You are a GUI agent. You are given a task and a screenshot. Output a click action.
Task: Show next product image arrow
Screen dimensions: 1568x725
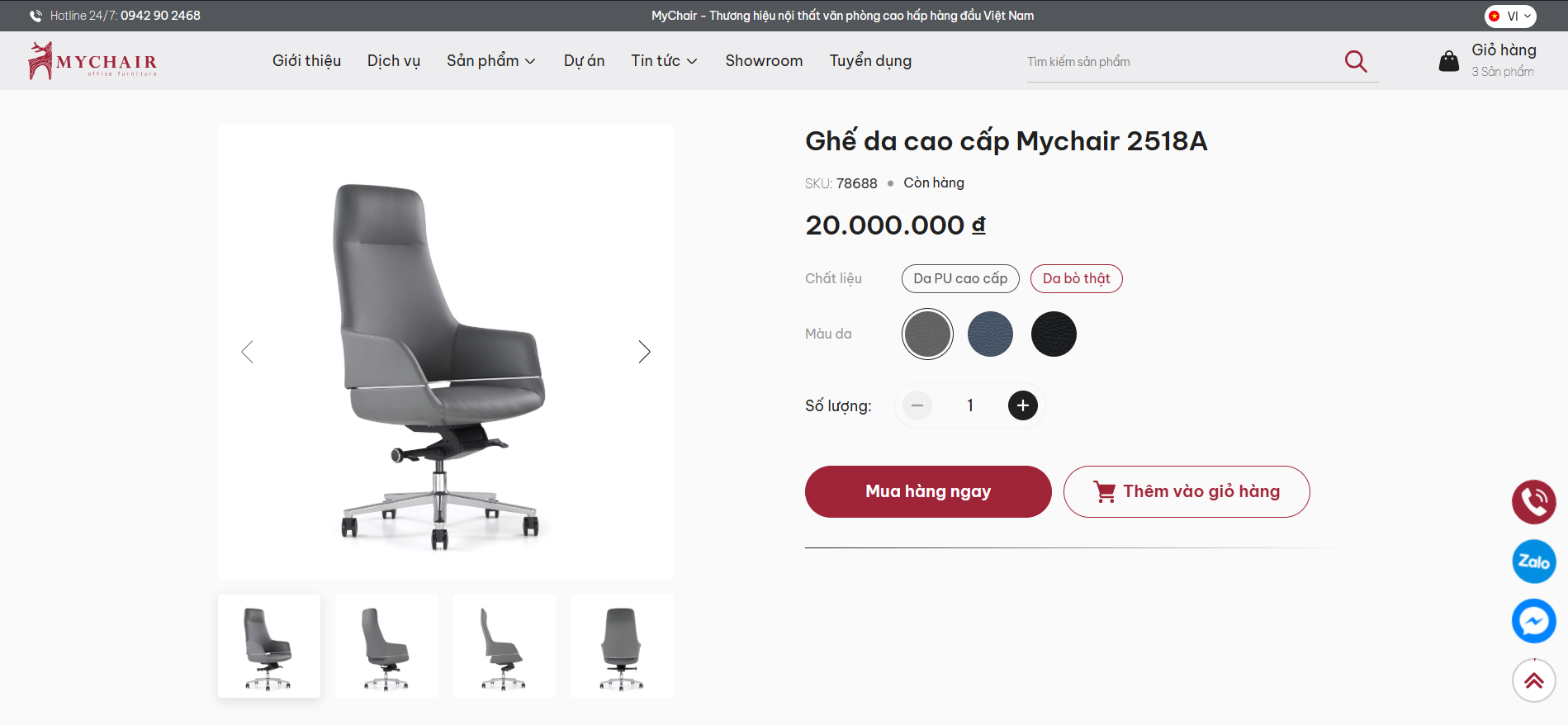coord(644,352)
